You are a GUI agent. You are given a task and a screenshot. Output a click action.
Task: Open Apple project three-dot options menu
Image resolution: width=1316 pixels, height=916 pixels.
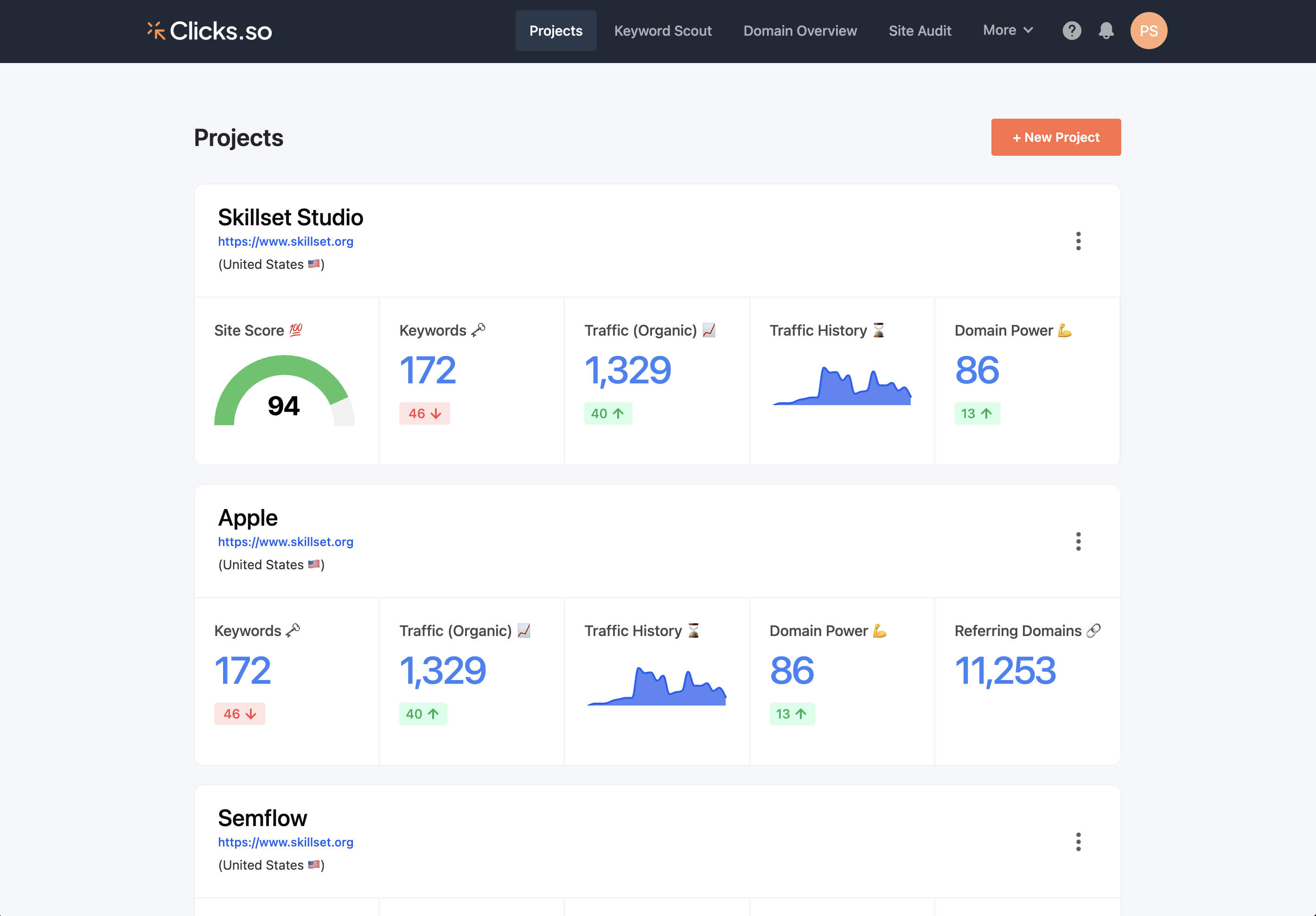click(x=1078, y=541)
